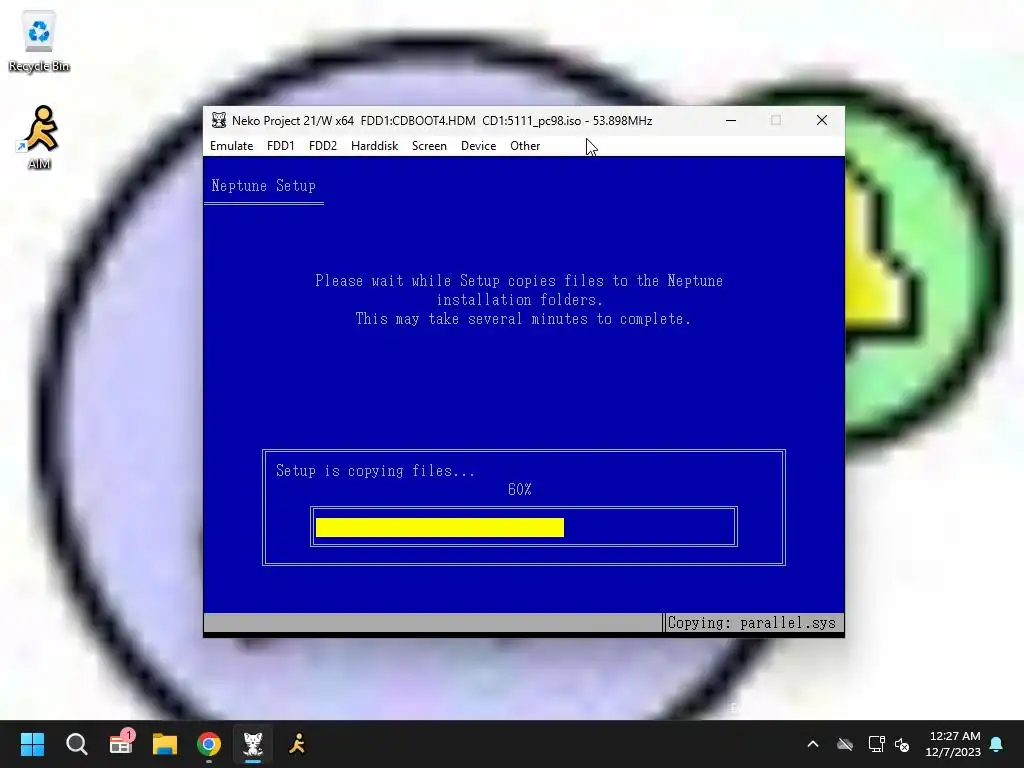The width and height of the screenshot is (1024, 768).
Task: Open the Emulate menu
Action: pos(231,146)
